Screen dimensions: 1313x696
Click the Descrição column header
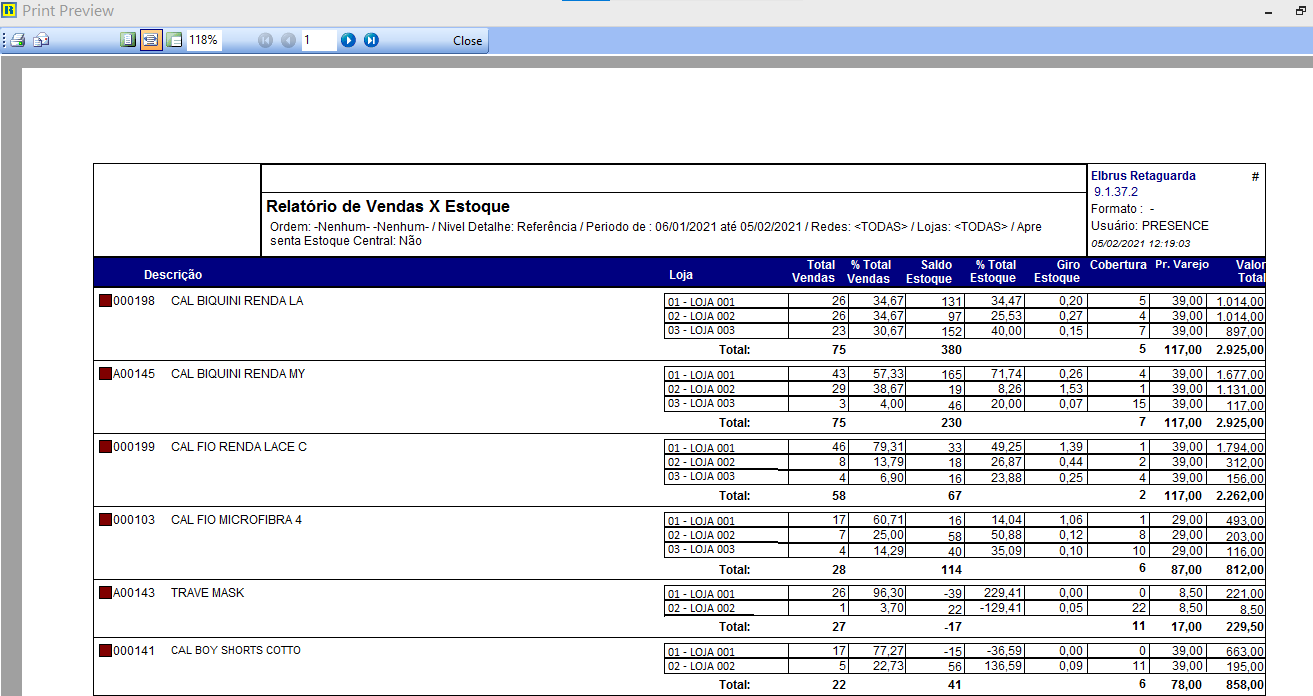coord(173,275)
